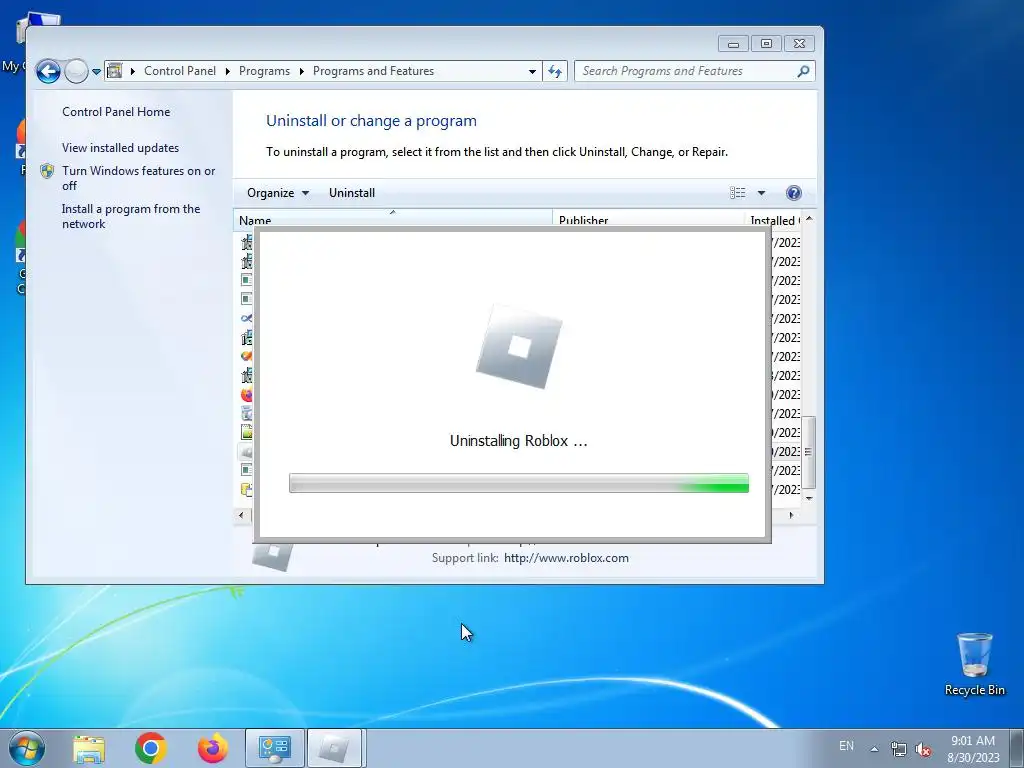Image resolution: width=1024 pixels, height=768 pixels.
Task: Open the Organize menu
Action: 278,193
